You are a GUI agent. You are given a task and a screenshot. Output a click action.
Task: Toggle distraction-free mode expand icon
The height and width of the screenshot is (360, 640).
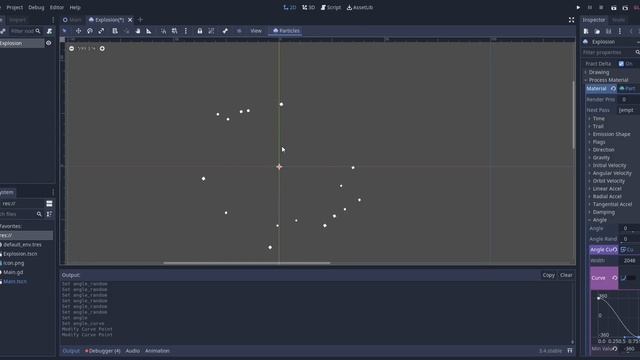click(571, 20)
